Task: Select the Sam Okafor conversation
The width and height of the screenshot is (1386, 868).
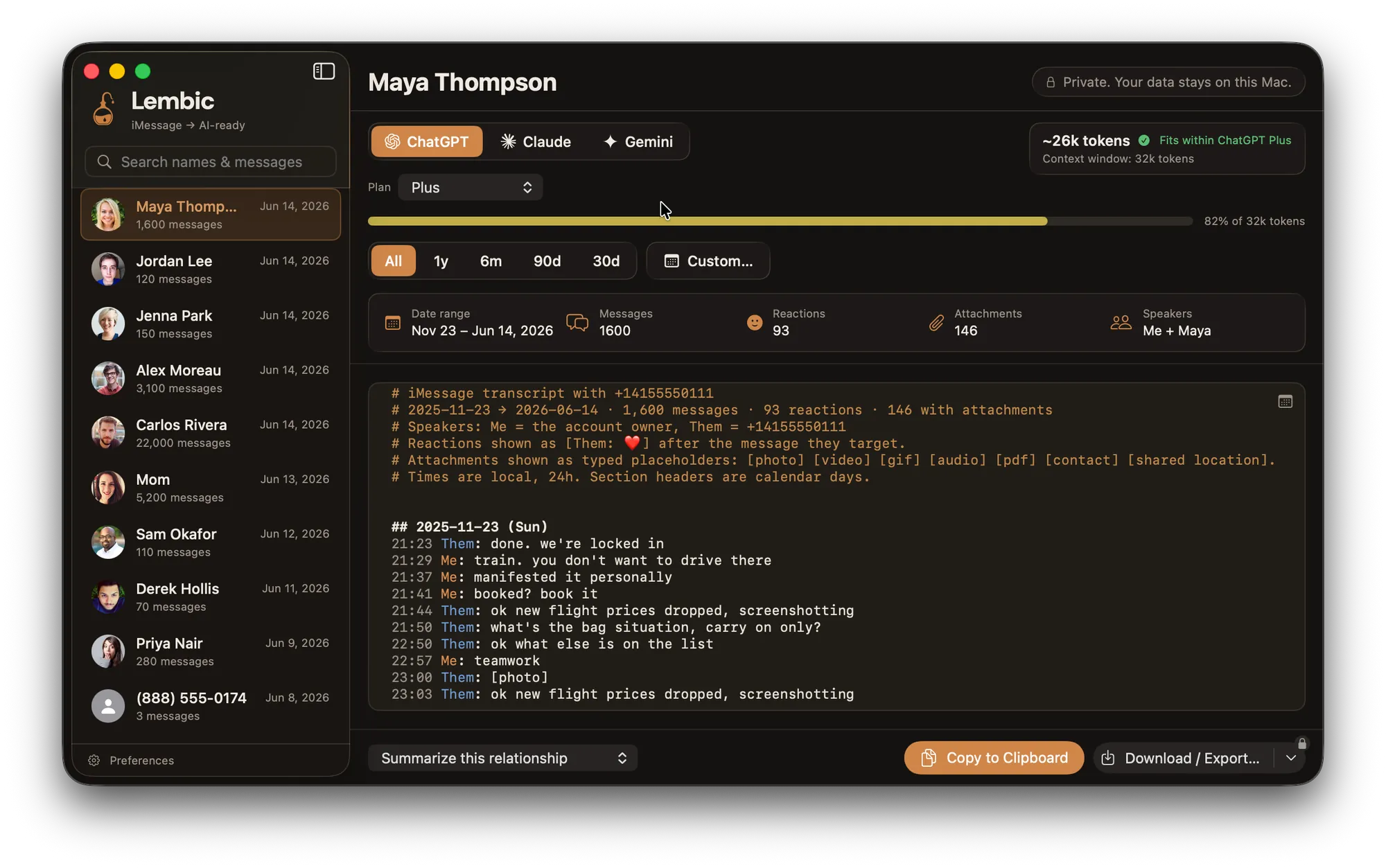Action: (211, 542)
